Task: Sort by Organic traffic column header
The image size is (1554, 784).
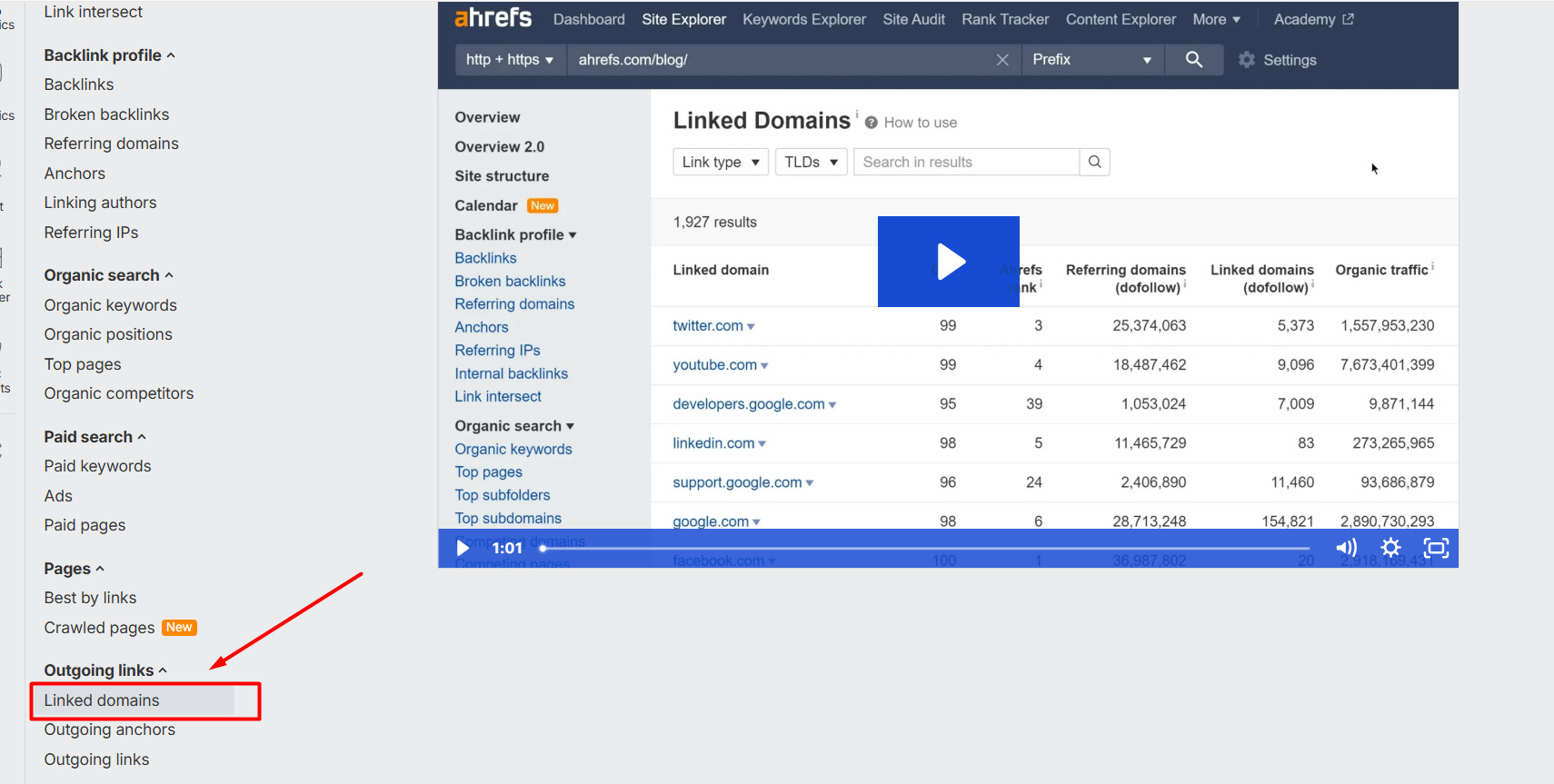Action: point(1381,270)
